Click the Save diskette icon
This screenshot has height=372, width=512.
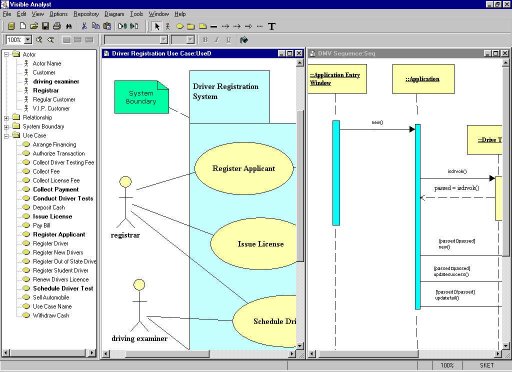coord(46,26)
